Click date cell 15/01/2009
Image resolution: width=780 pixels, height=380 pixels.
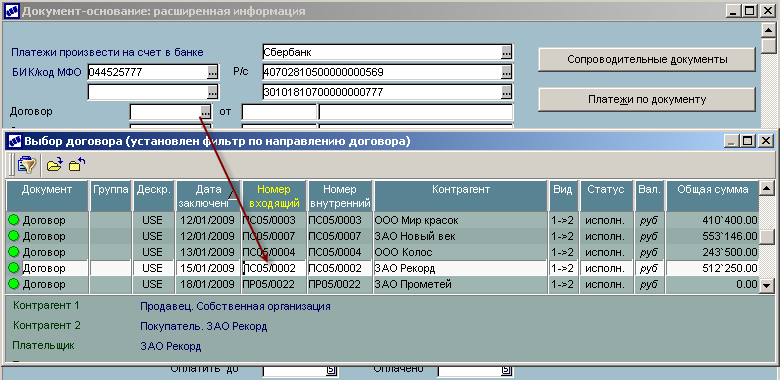[x=208, y=268]
